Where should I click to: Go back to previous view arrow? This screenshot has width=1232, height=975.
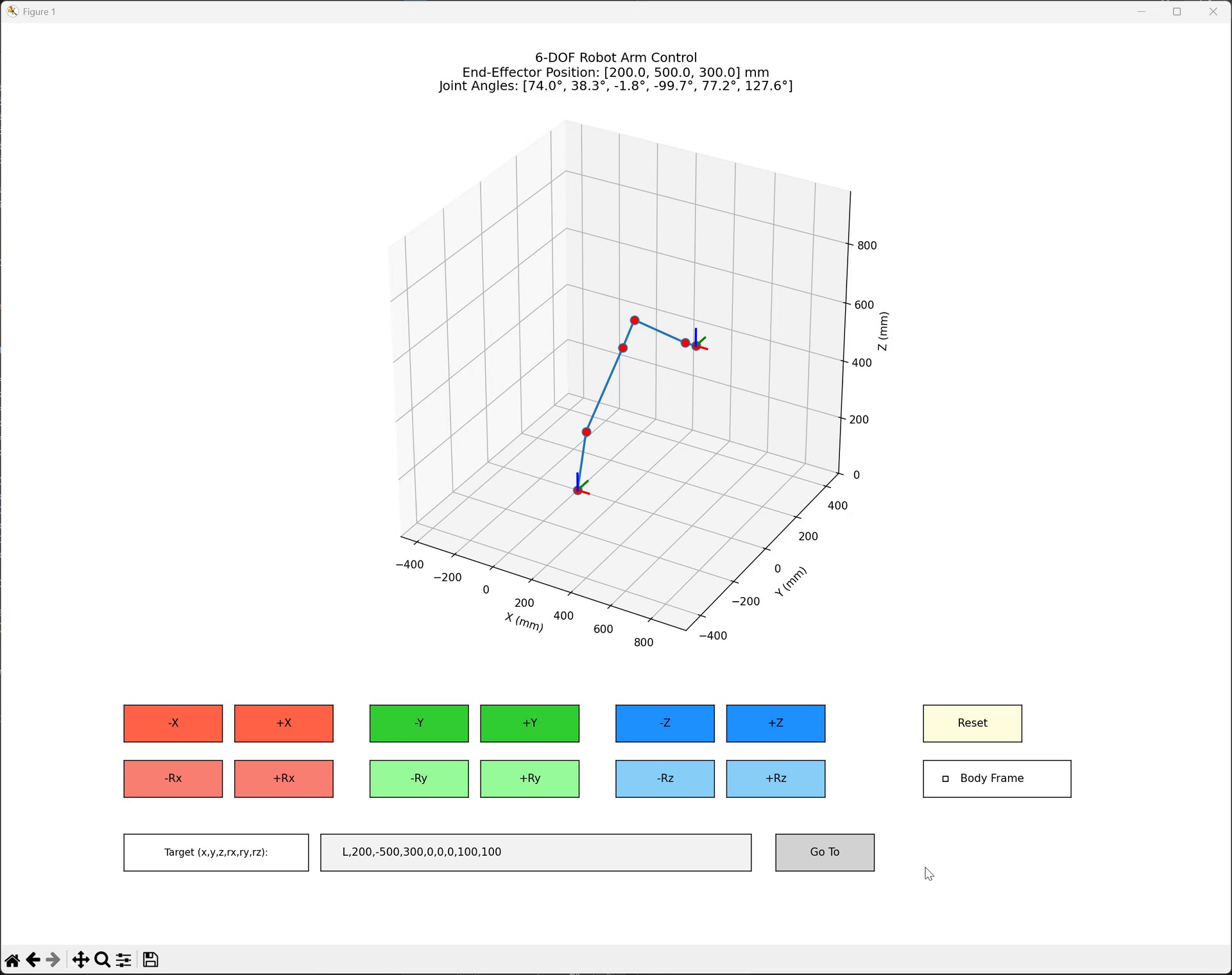pyautogui.click(x=33, y=960)
